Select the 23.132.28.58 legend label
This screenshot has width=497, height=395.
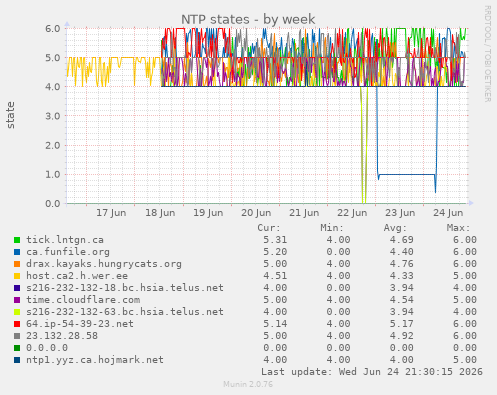pos(62,336)
